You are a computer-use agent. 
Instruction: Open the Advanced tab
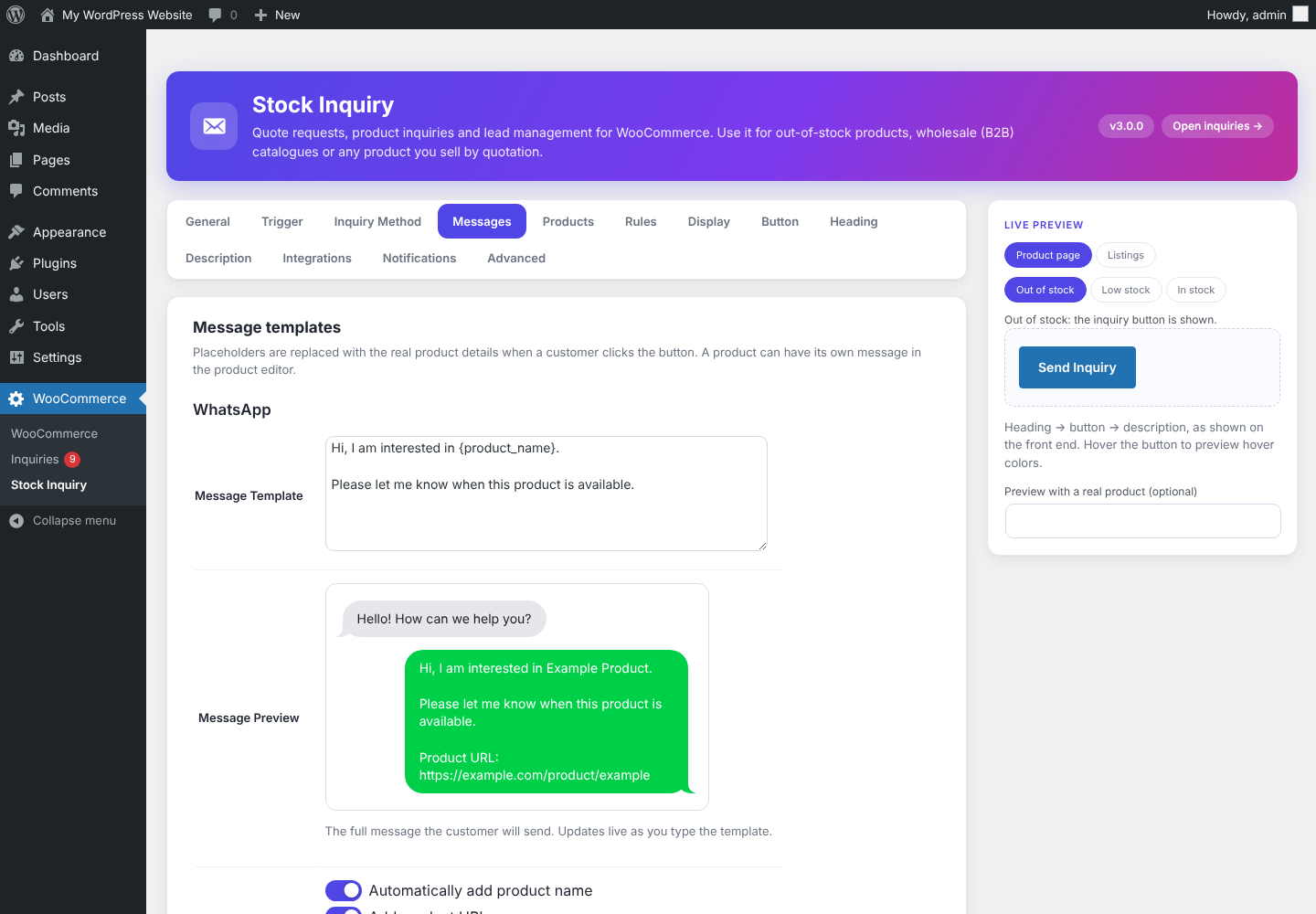coord(516,258)
